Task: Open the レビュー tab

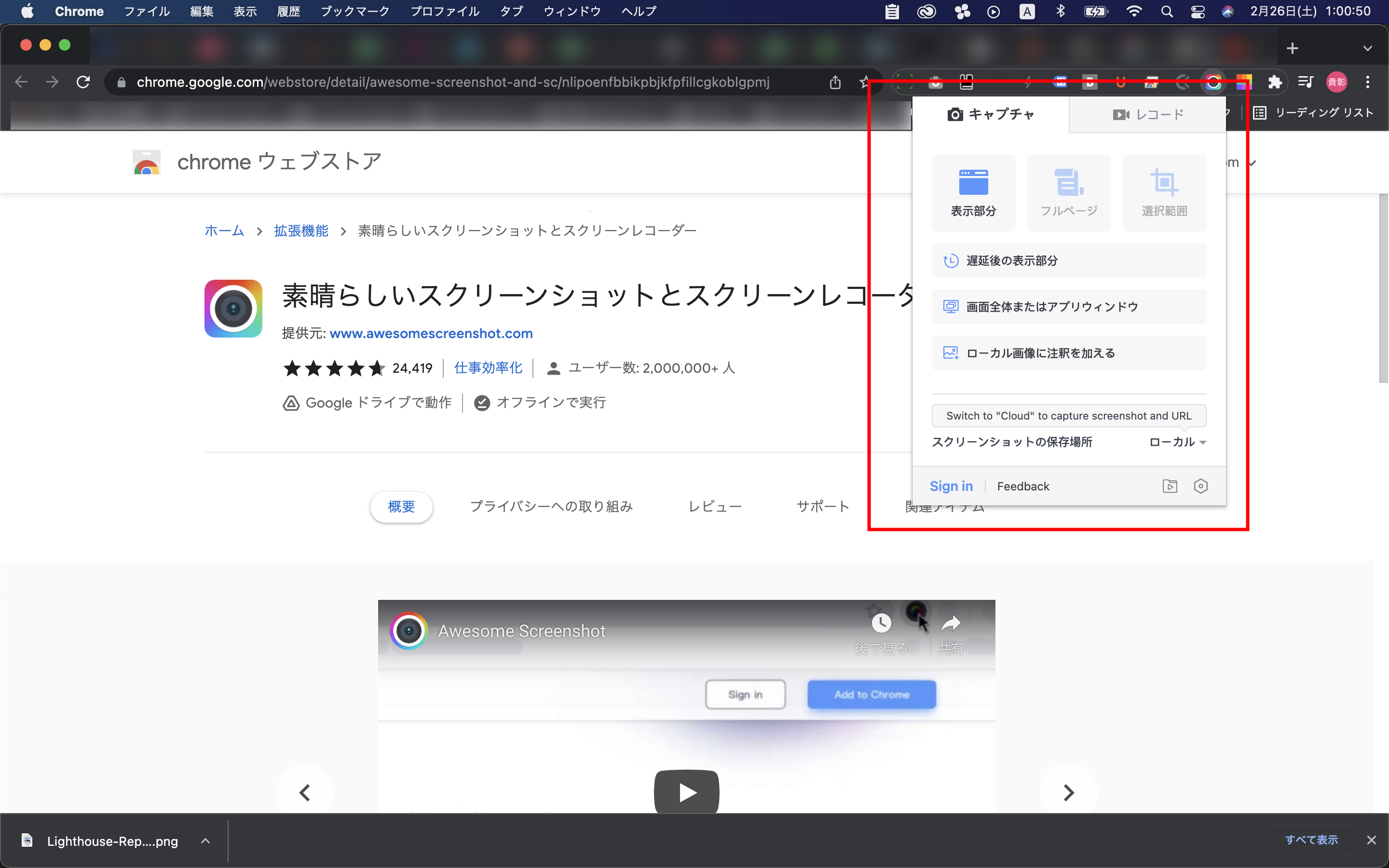Action: [x=715, y=506]
